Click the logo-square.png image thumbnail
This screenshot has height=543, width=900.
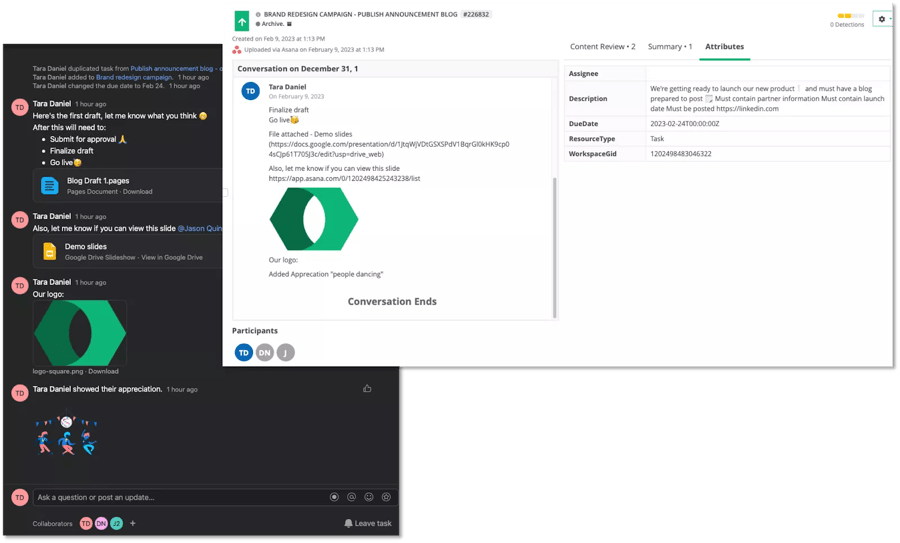coord(80,333)
